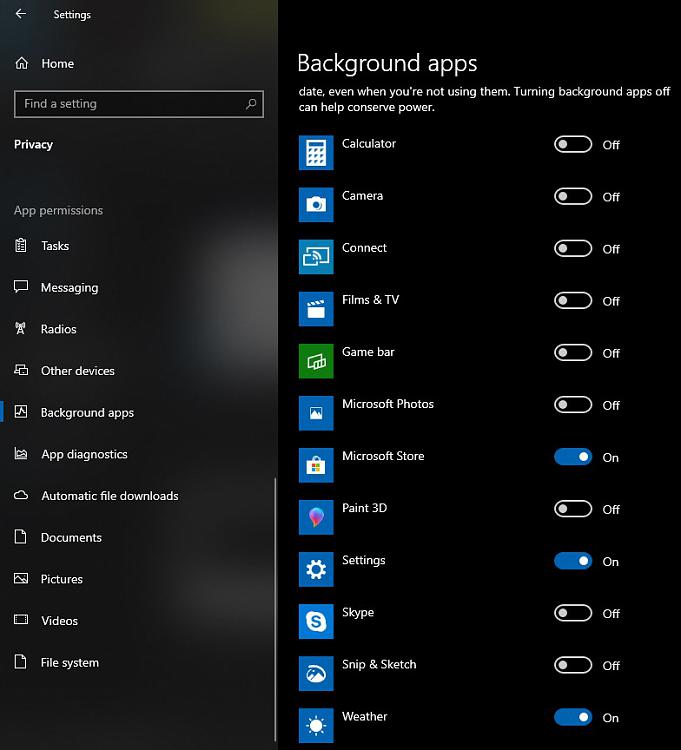Enable Films & TV background toggle
Viewport: 681px width, 750px height.
click(573, 300)
